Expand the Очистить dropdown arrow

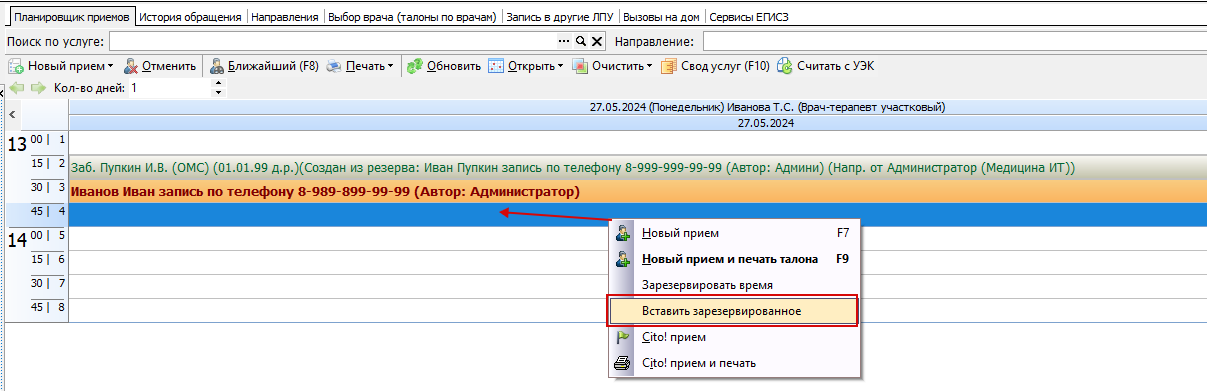[649, 67]
